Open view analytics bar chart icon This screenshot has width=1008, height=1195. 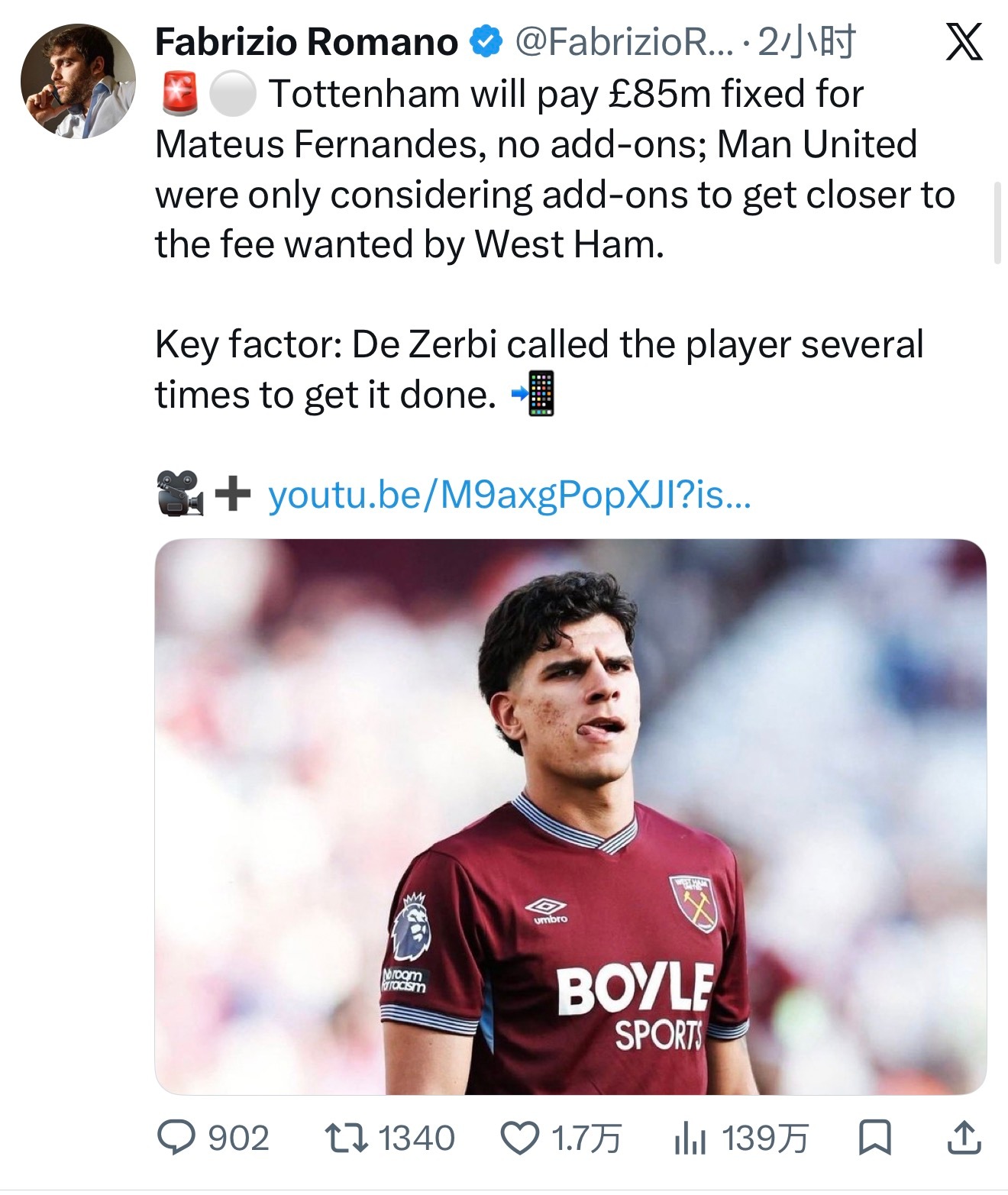690,1138
